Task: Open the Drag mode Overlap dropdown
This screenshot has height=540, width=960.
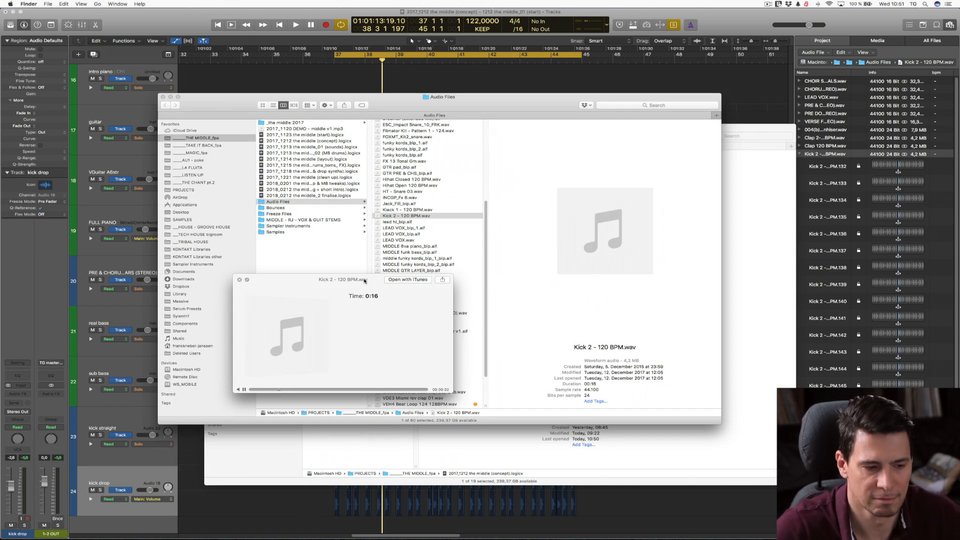Action: (x=669, y=41)
